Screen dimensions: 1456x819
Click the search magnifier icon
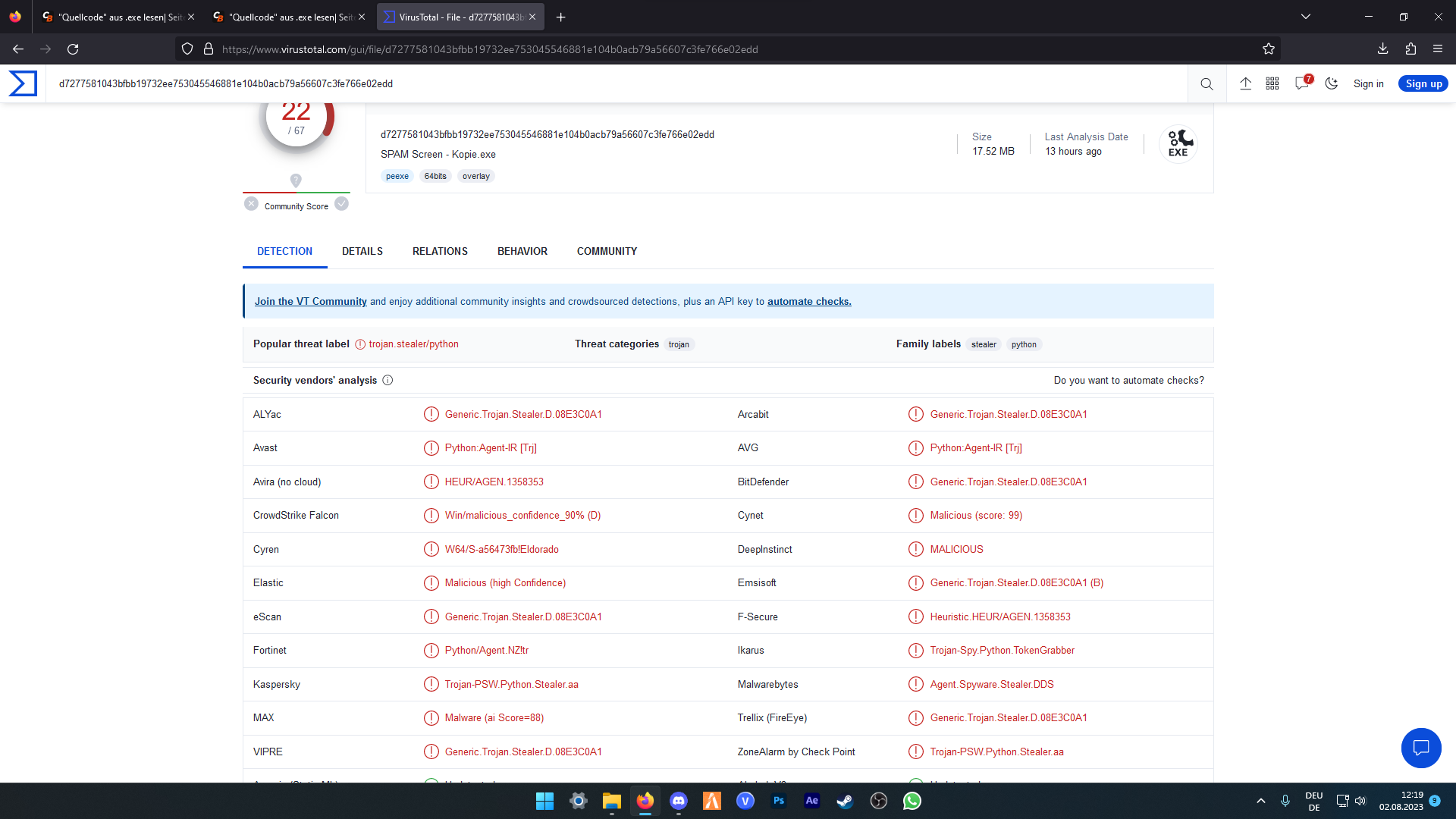click(1207, 84)
